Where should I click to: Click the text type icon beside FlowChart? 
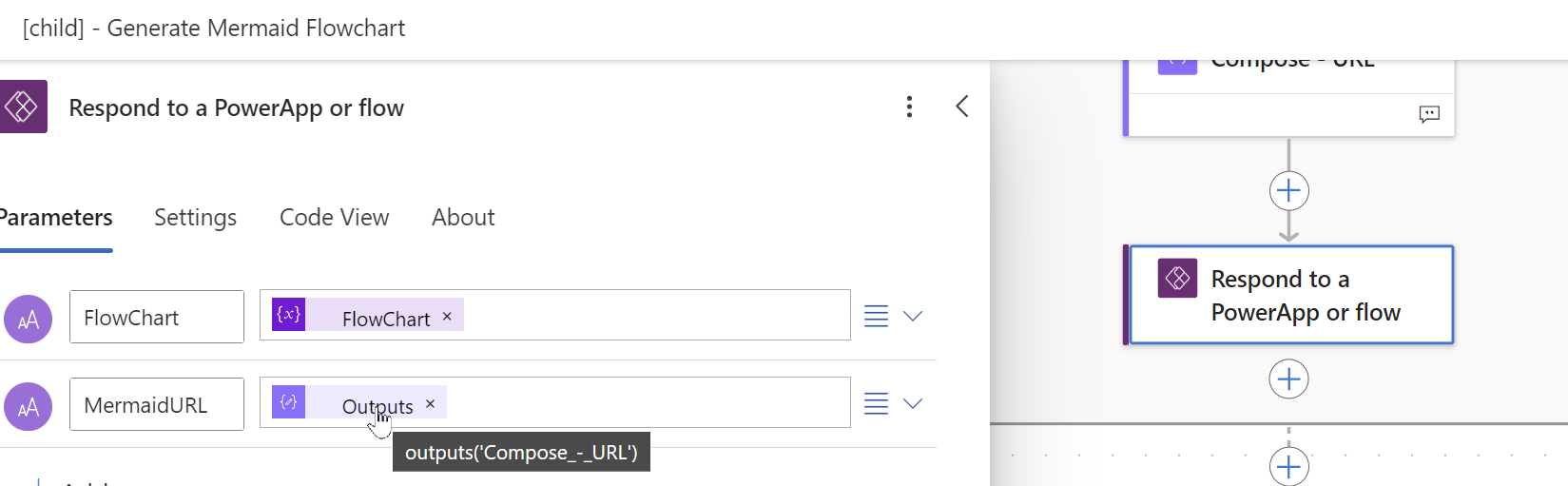[x=29, y=319]
